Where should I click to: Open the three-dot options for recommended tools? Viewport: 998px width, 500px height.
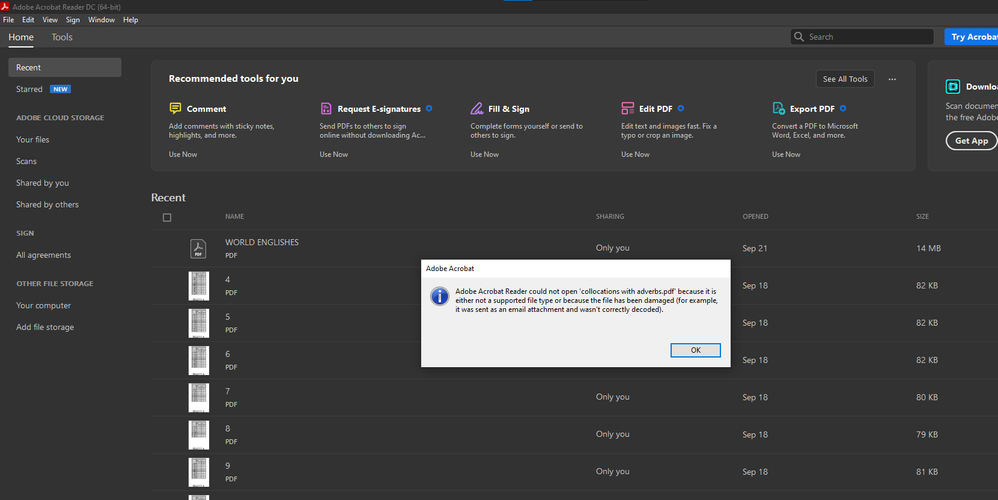pos(892,79)
